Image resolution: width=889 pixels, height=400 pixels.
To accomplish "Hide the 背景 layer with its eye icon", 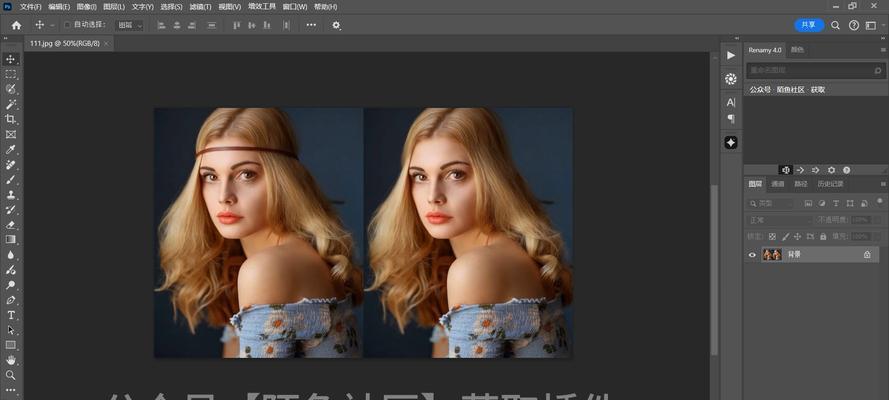I will pos(752,255).
